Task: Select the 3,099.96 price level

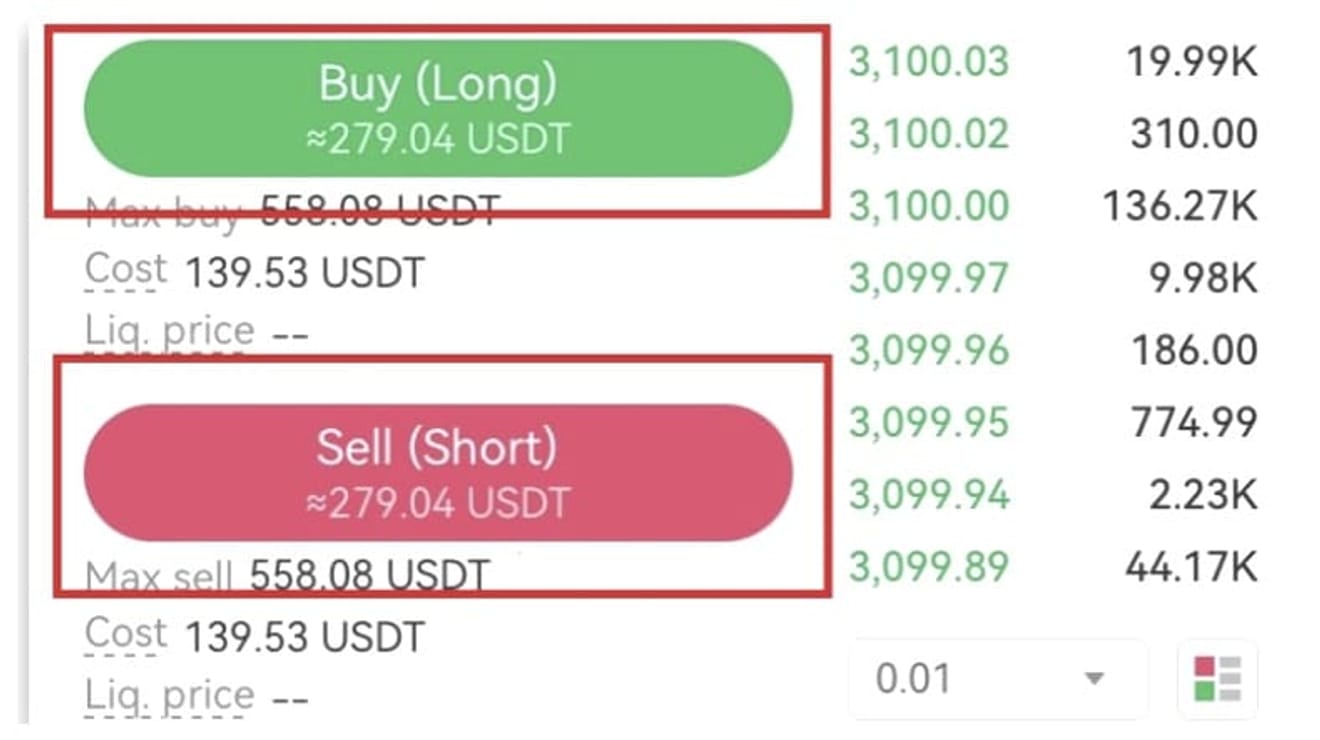Action: pyautogui.click(x=929, y=350)
